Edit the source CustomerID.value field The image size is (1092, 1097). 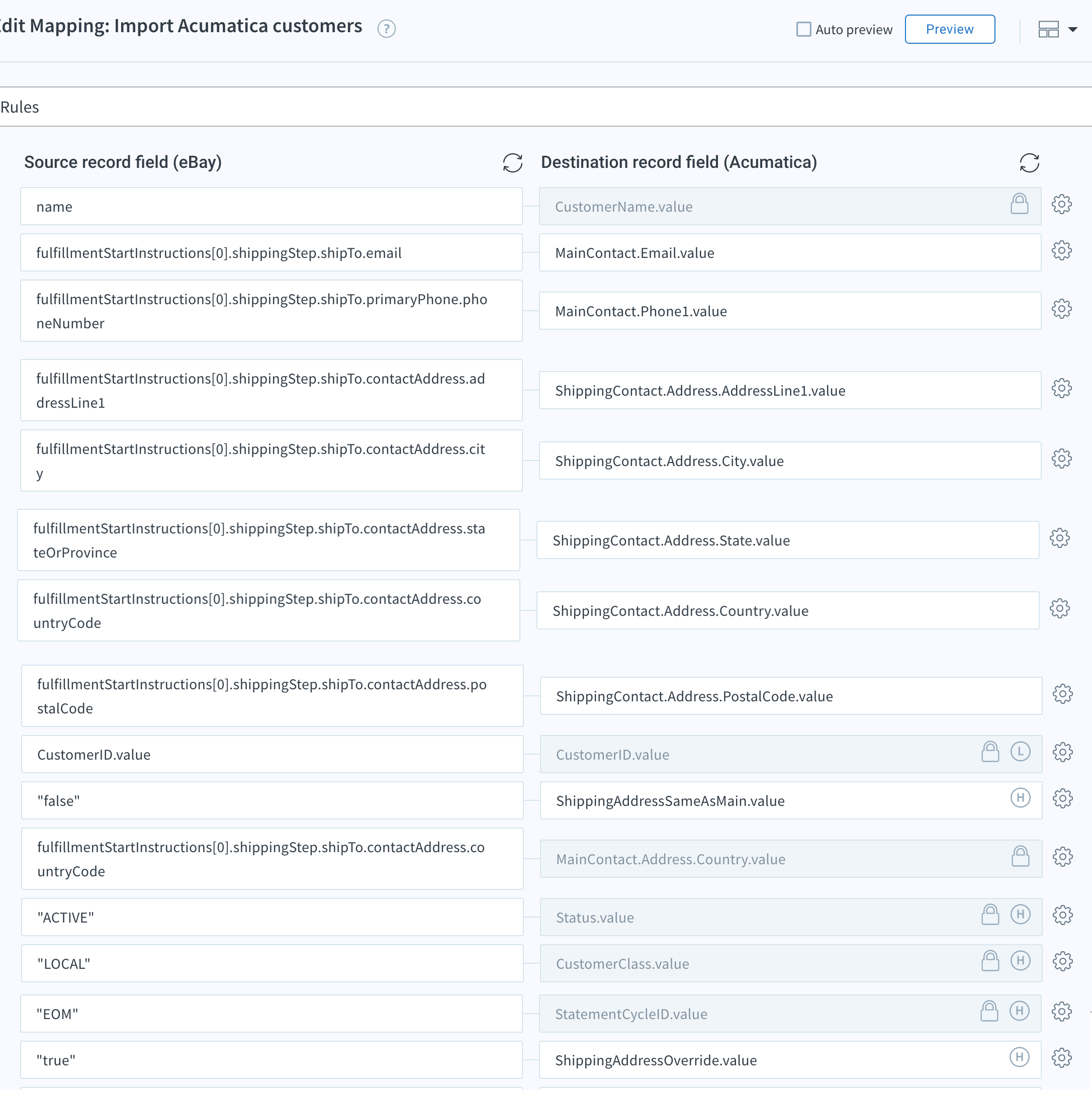point(272,755)
